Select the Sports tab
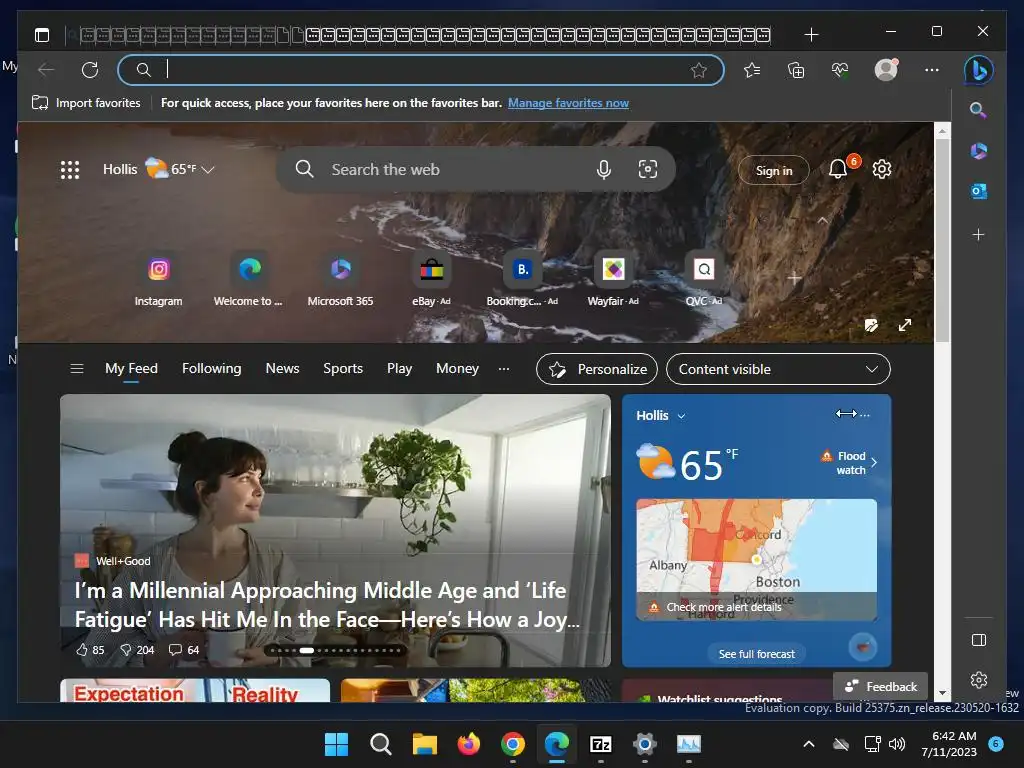This screenshot has width=1024, height=768. pos(343,368)
